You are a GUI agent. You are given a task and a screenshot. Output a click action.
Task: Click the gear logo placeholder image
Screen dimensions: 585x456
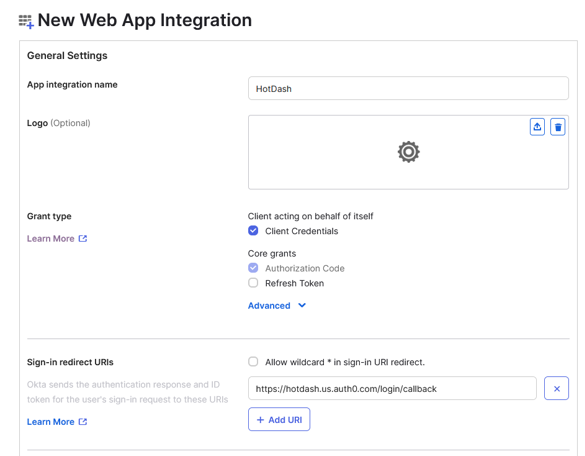click(409, 152)
